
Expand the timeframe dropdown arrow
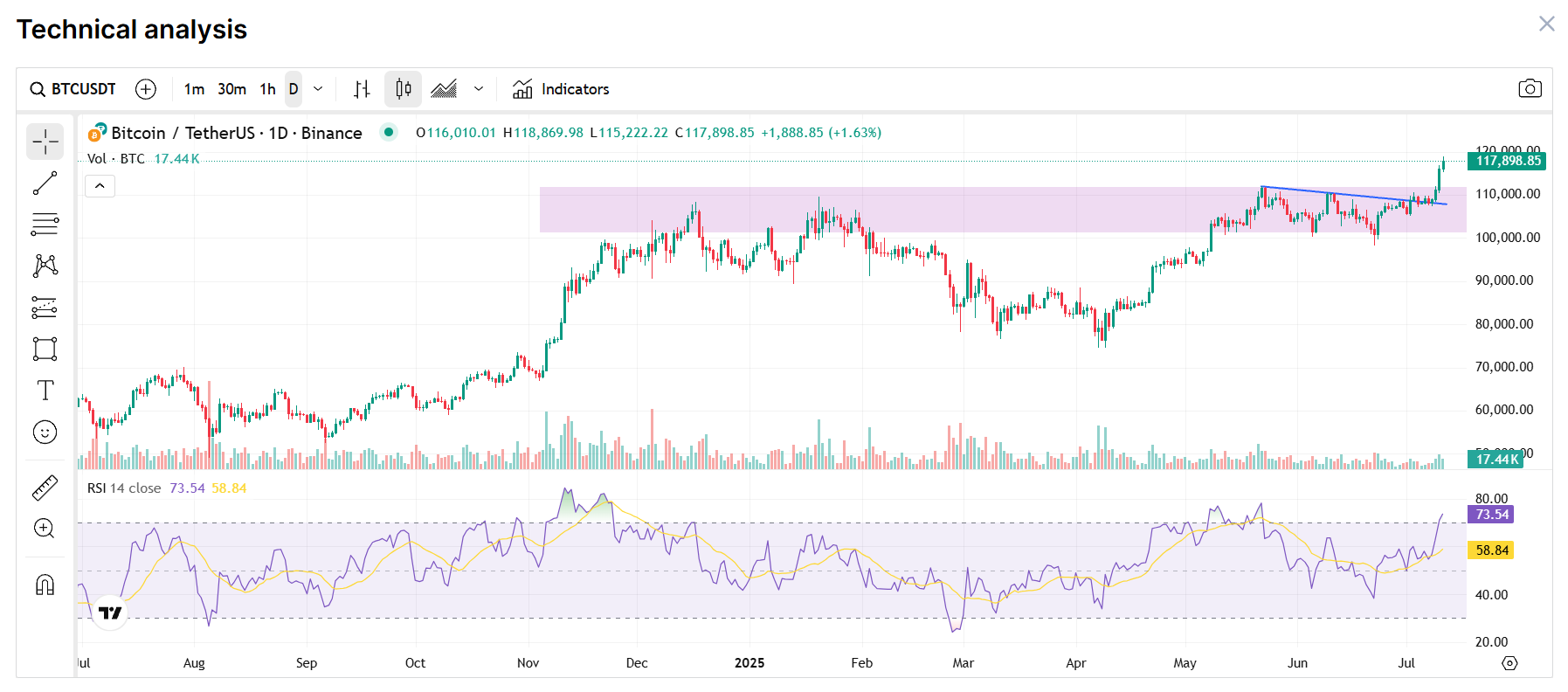point(318,89)
